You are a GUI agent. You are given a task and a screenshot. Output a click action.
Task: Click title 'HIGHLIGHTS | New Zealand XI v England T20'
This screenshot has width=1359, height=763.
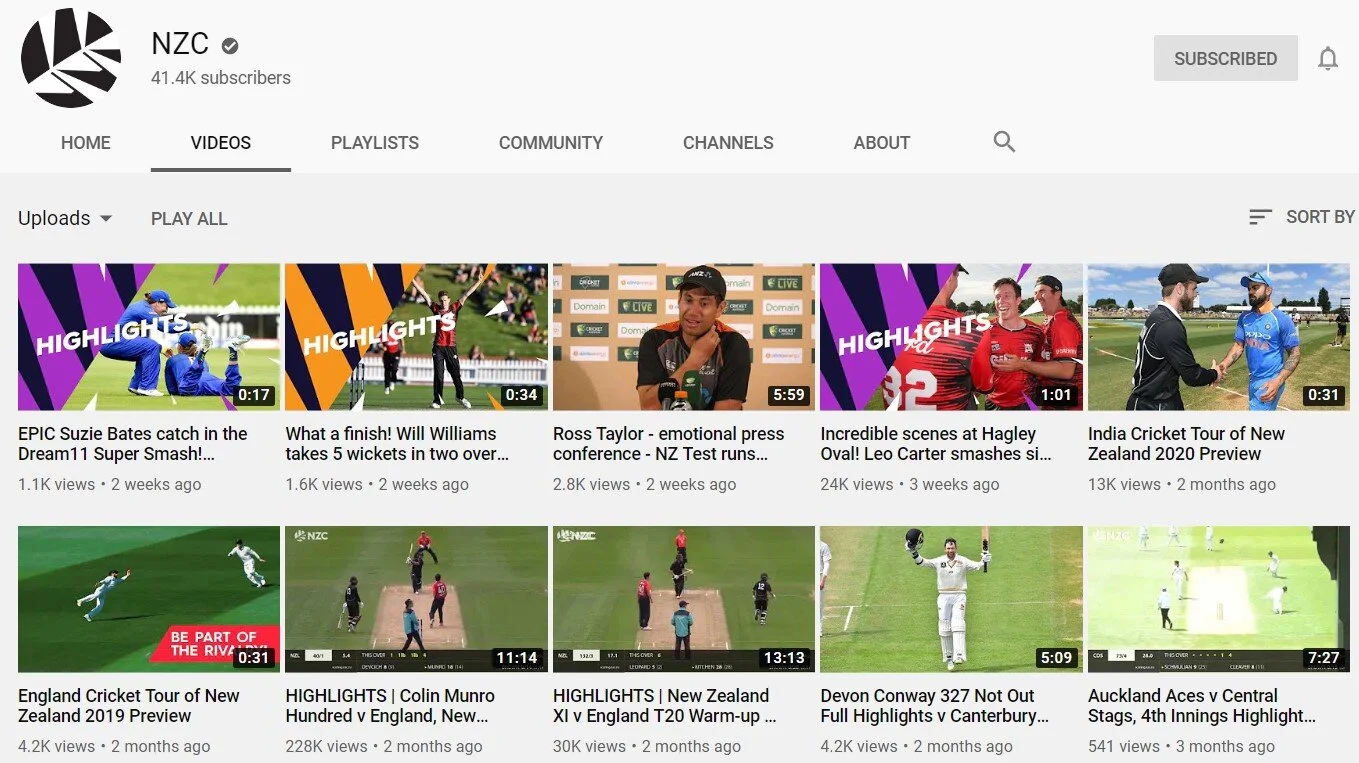[664, 705]
